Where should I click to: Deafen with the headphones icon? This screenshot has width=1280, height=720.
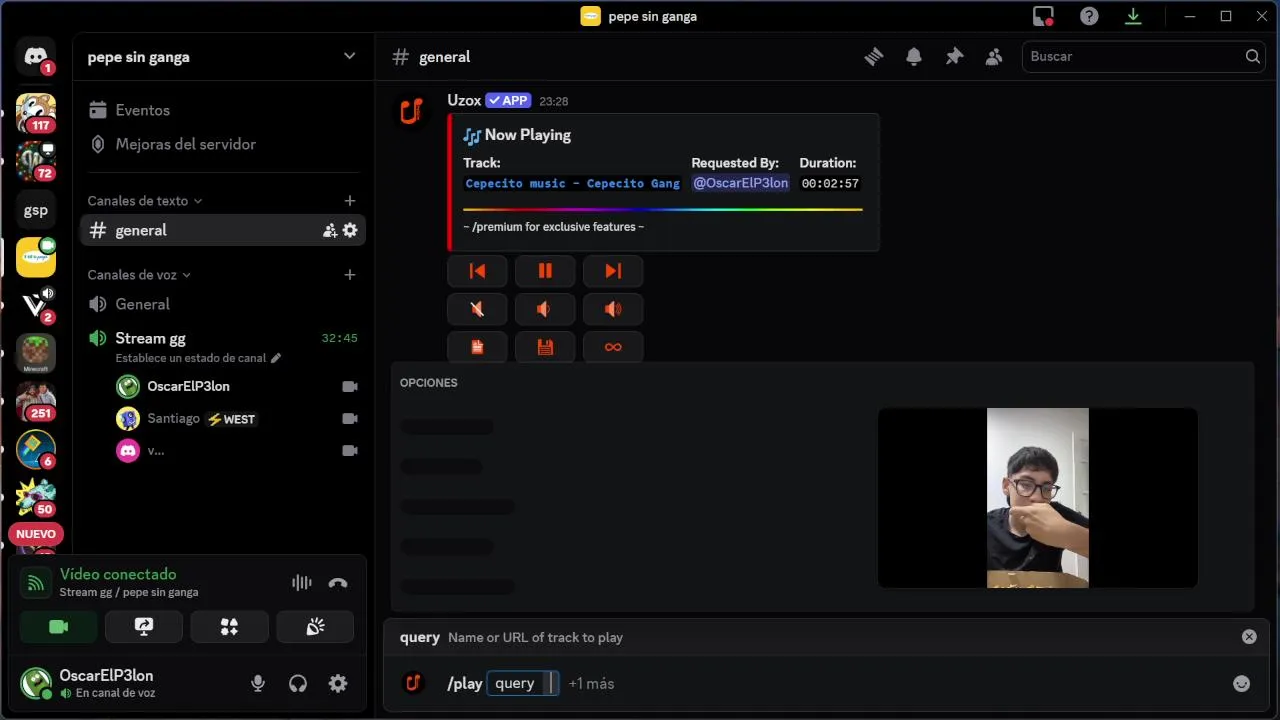pos(298,684)
